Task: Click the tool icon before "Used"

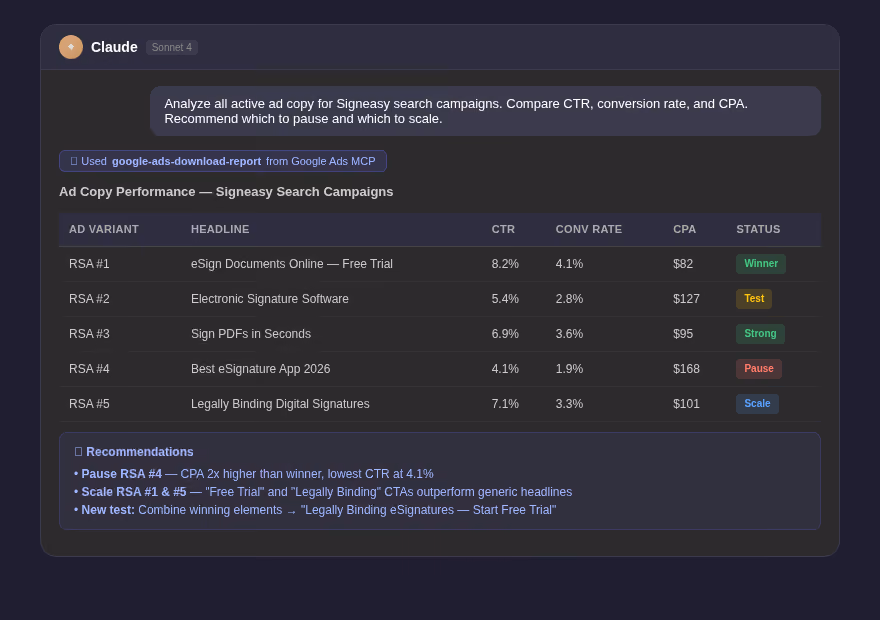Action: coord(74,161)
